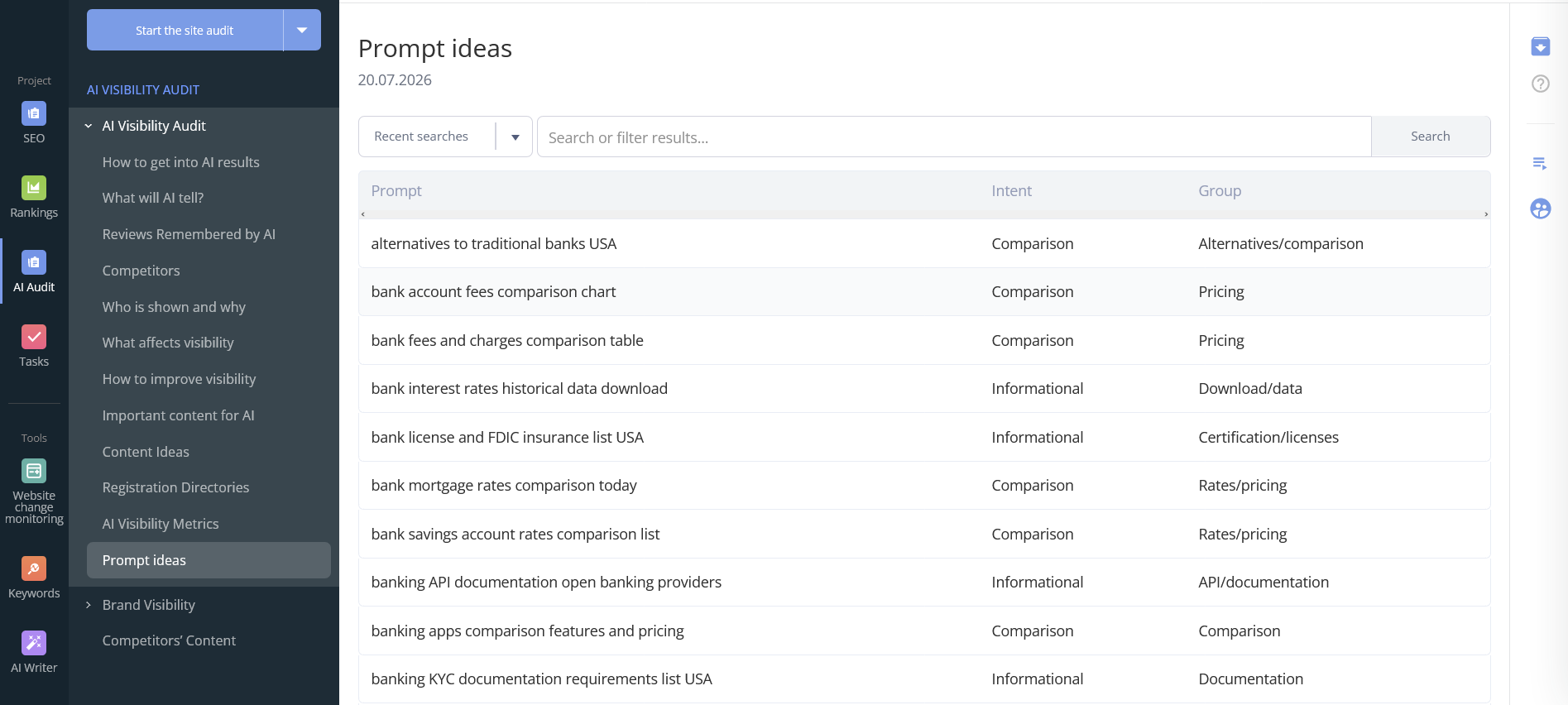This screenshot has width=1568, height=705.
Task: Sort by the Prompt column header
Action: point(396,191)
